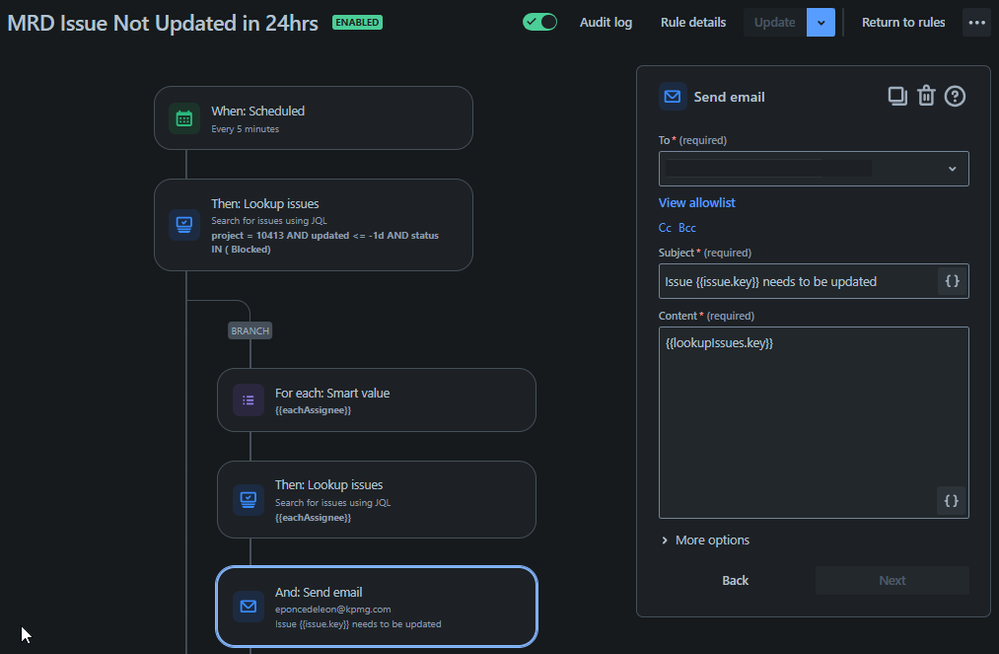Open help via the question mark icon

956,95
